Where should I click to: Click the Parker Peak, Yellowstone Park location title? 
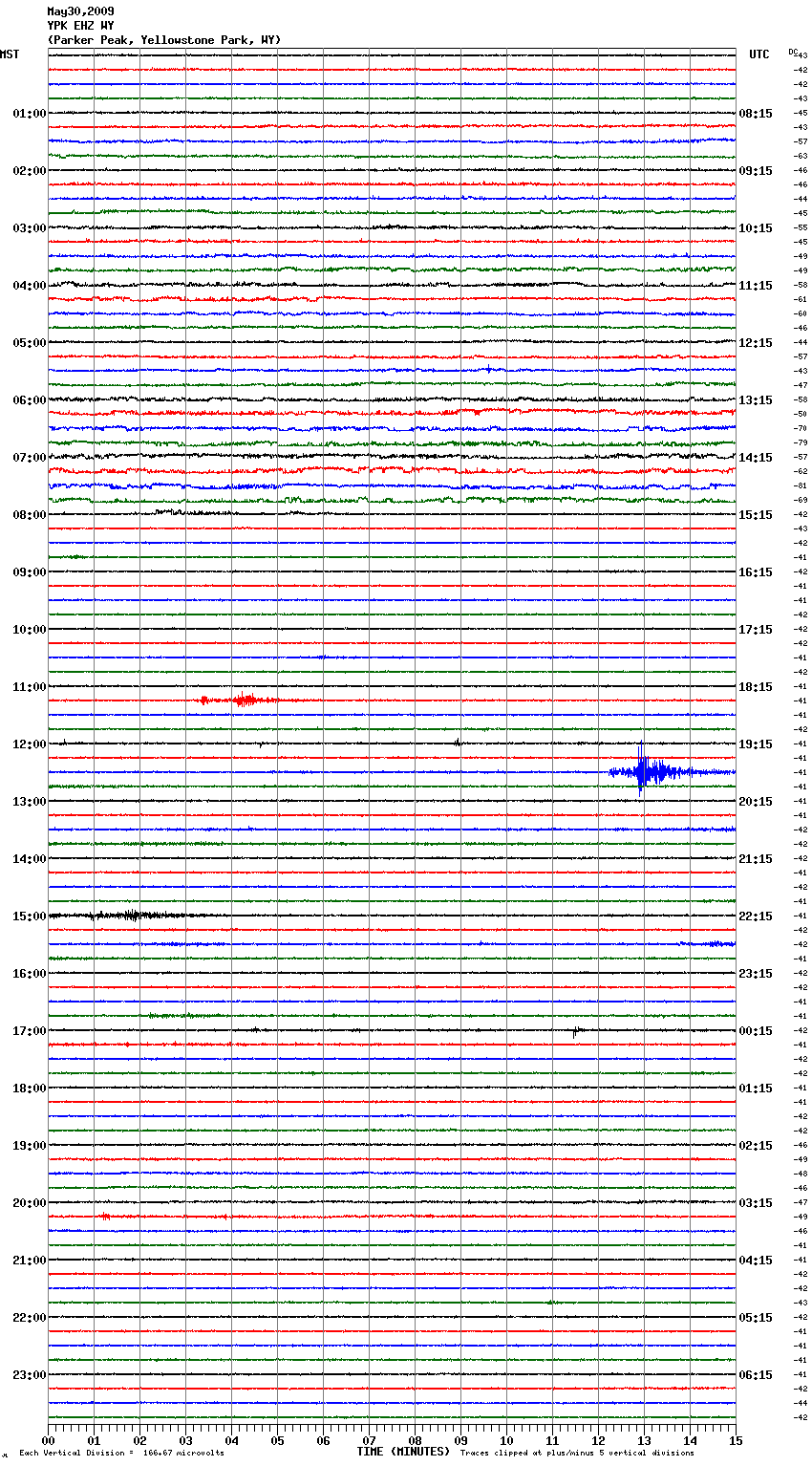click(x=164, y=40)
